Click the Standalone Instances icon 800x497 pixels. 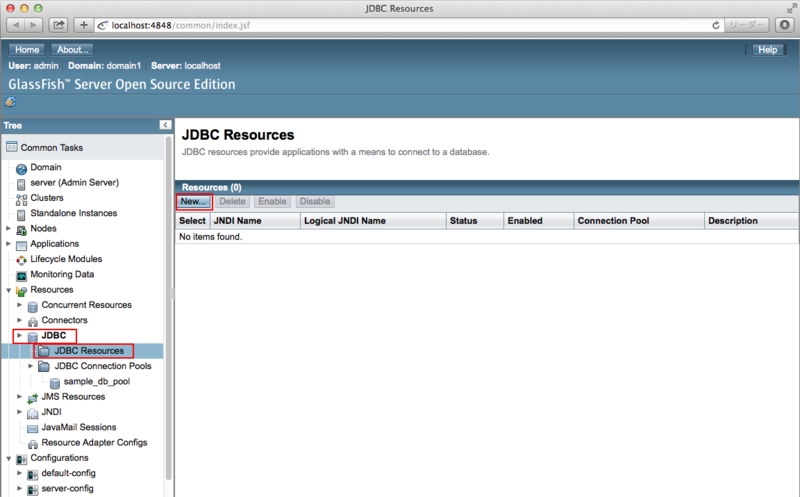(x=21, y=215)
